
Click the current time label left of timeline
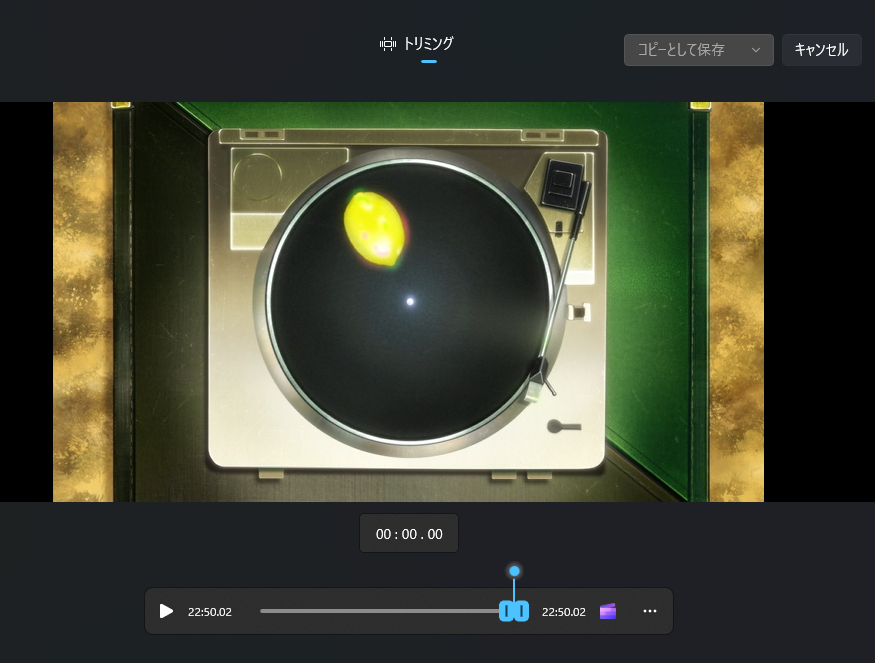(x=210, y=612)
